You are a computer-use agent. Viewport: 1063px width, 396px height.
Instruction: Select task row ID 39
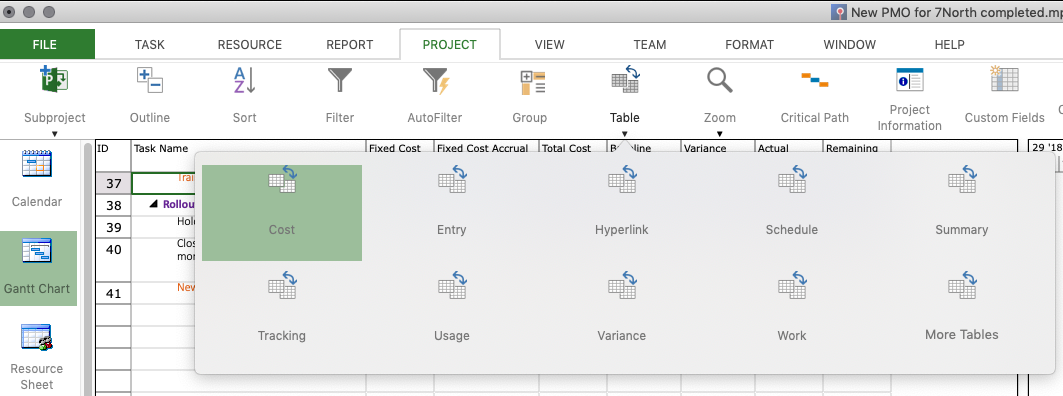(x=114, y=227)
